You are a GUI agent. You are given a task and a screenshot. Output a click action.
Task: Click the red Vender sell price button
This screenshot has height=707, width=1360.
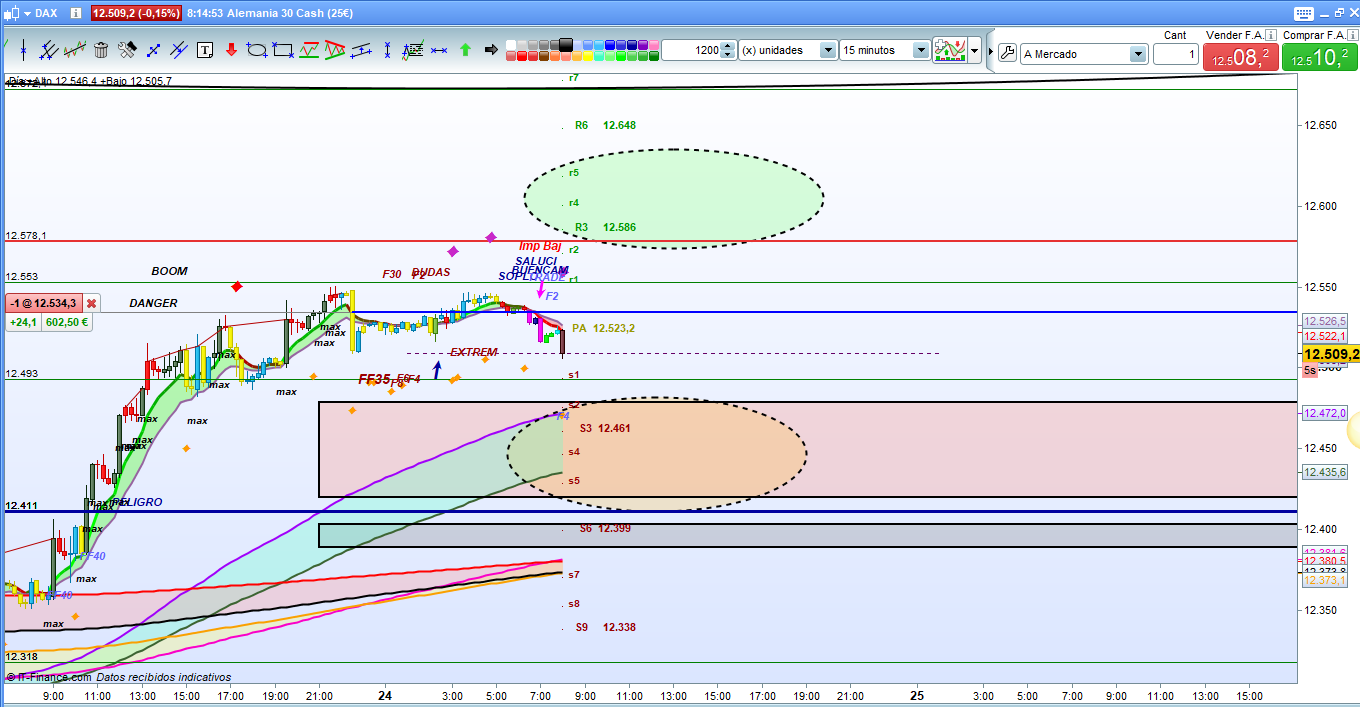point(1240,57)
